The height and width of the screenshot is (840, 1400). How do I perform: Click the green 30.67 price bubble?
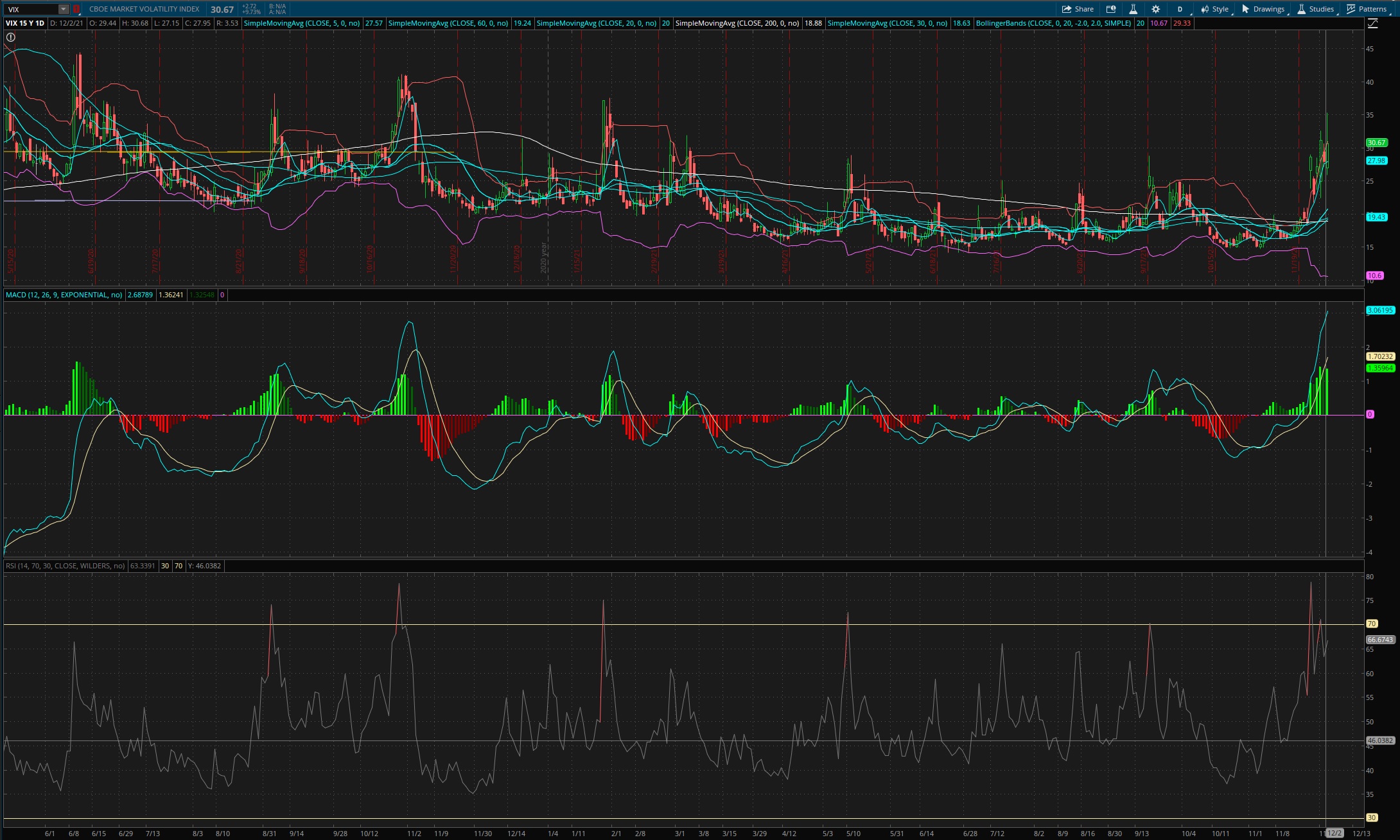1377,143
